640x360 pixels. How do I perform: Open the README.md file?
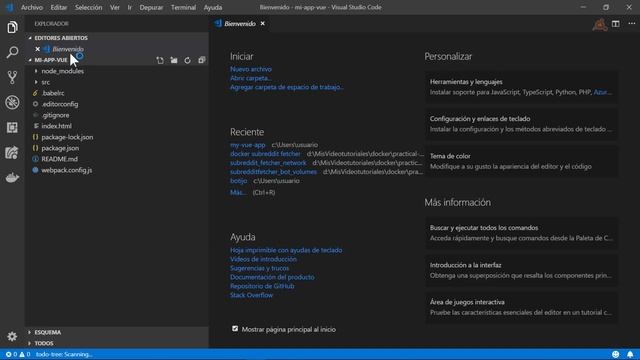click(x=59, y=159)
